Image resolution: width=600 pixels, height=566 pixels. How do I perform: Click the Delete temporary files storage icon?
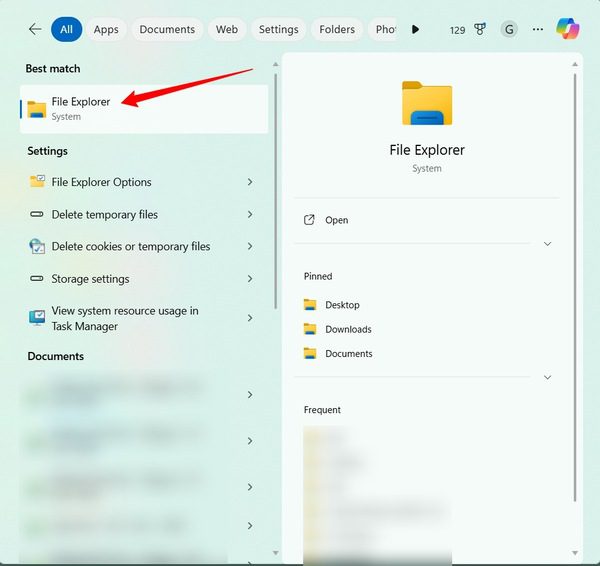click(37, 214)
